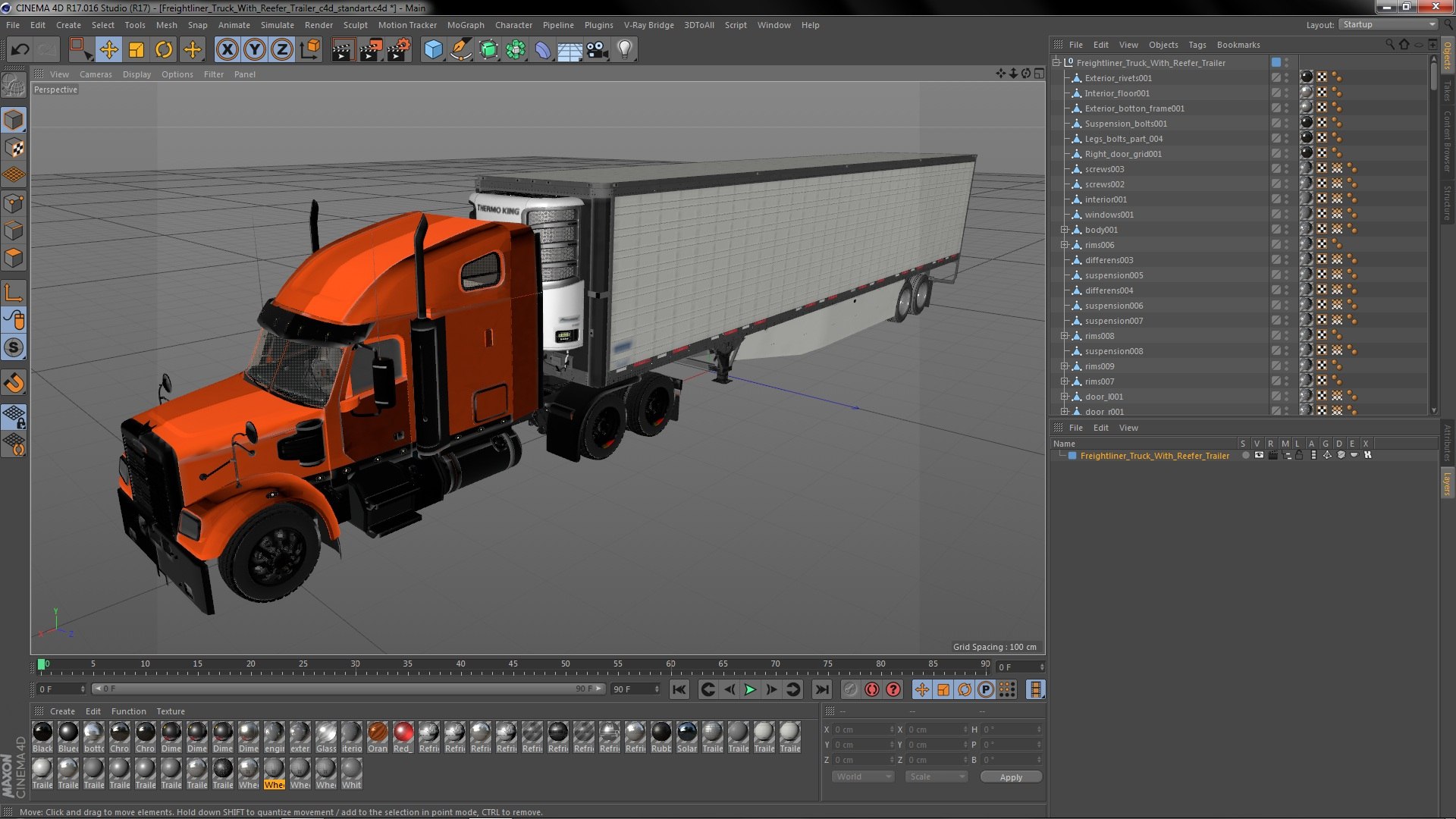Open the Layout Startup dropdown
Viewport: 1456px width, 819px height.
[1388, 24]
